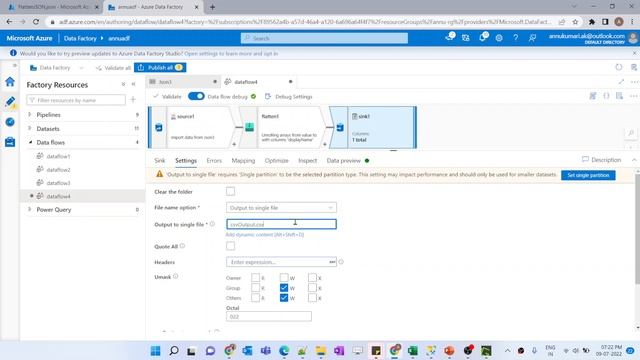Expand the Pipelines tree node
Image resolution: width=640 pixels, height=360 pixels.
point(29,115)
